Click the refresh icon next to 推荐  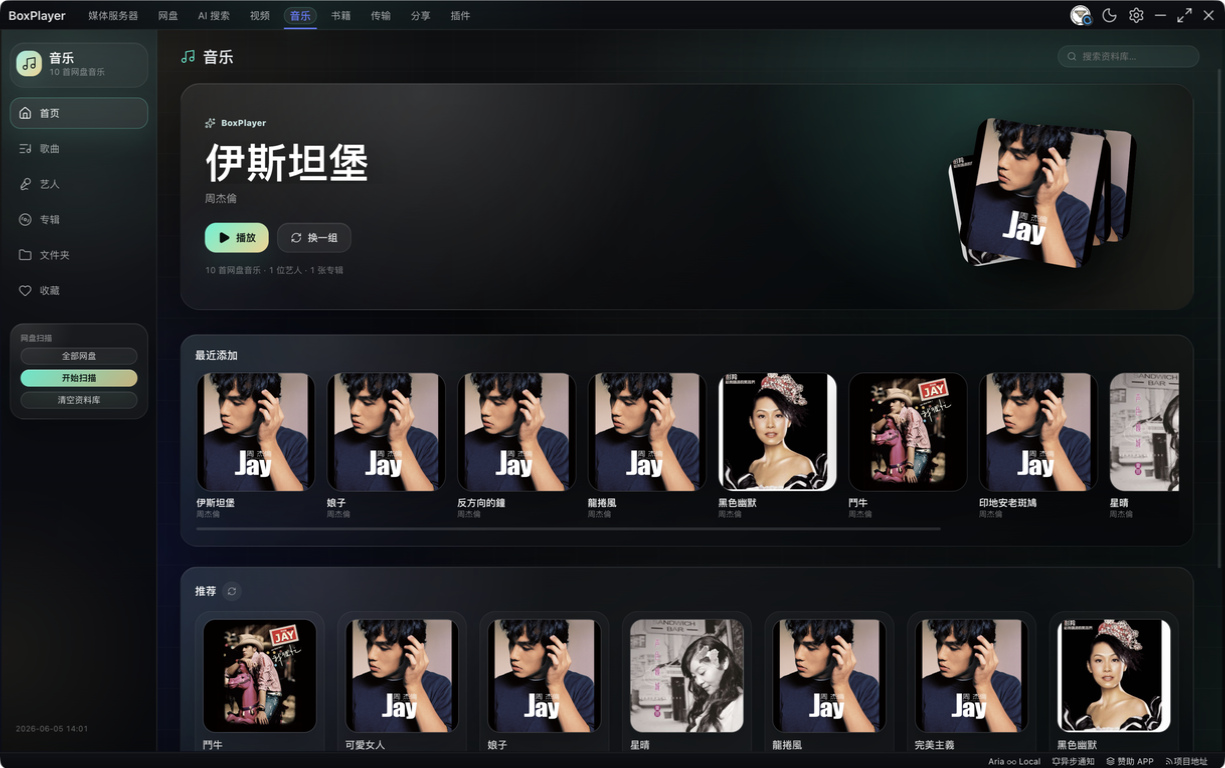pyautogui.click(x=232, y=591)
